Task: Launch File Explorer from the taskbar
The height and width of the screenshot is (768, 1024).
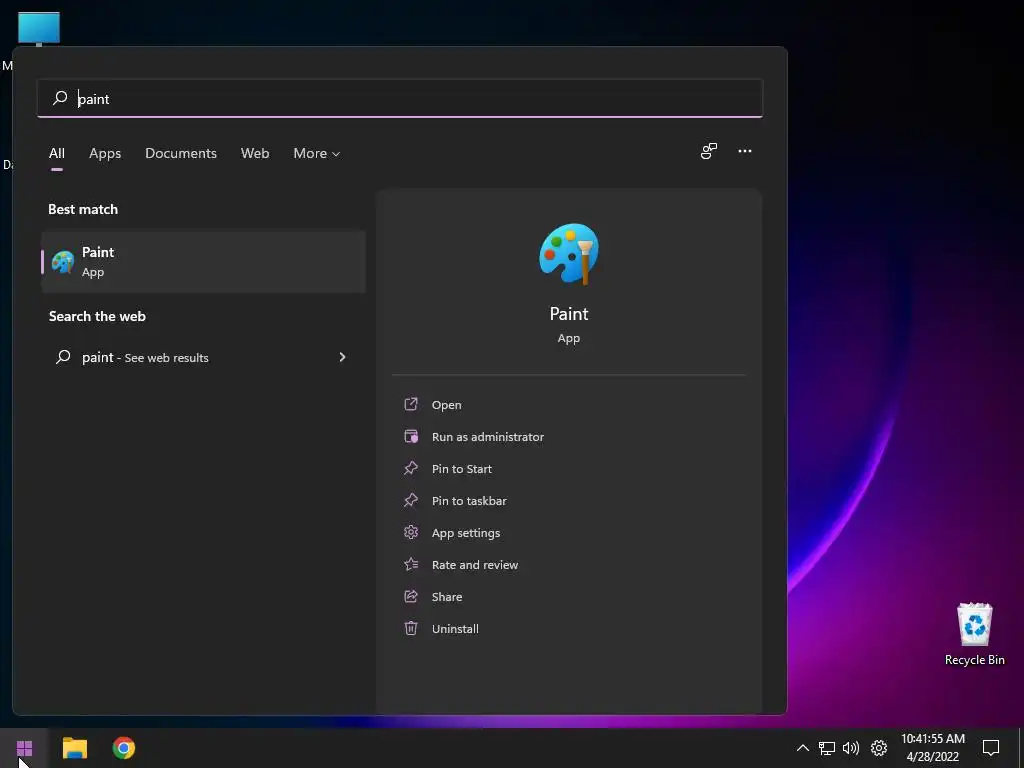Action: [x=74, y=748]
